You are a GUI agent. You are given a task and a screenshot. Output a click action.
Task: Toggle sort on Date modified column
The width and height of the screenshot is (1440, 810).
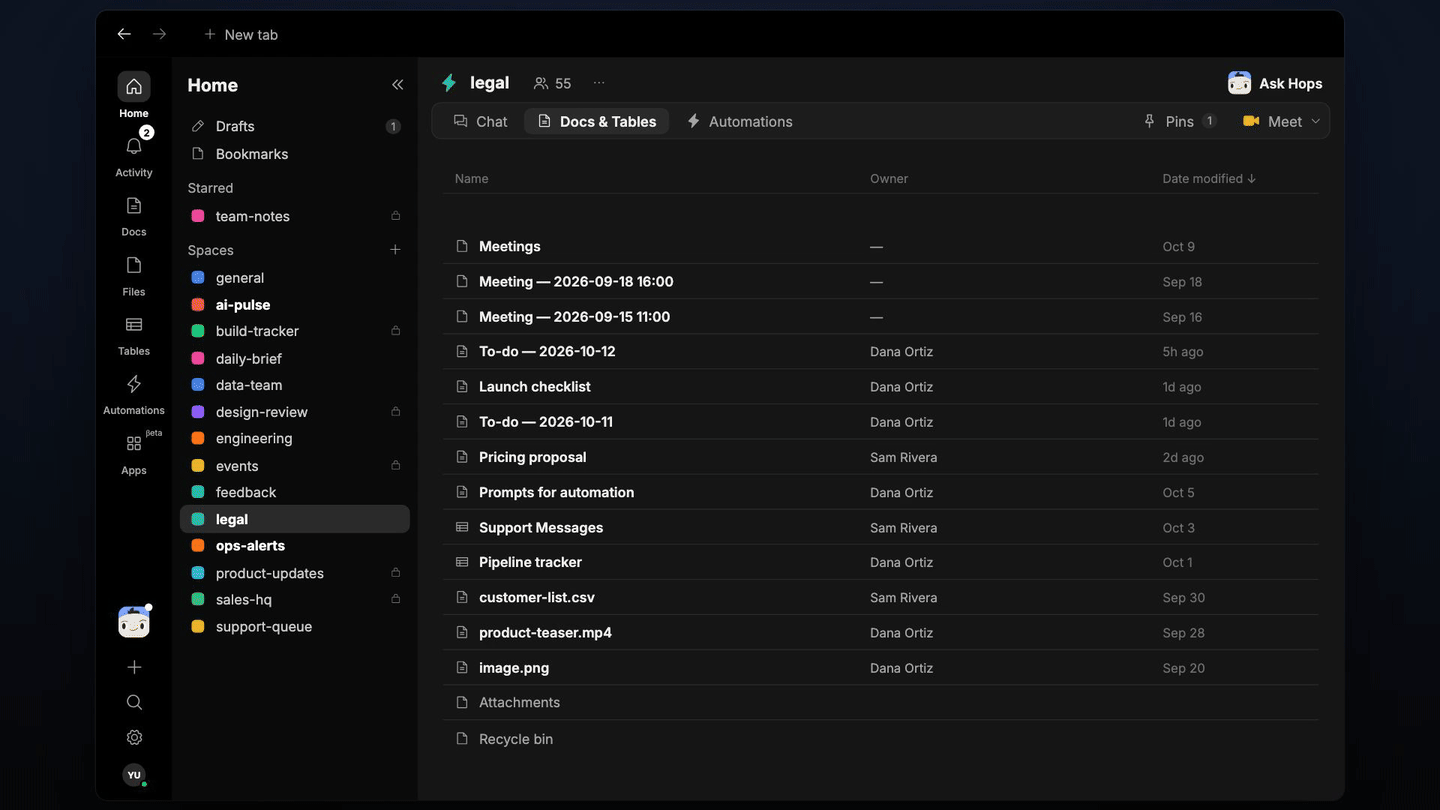coord(1209,178)
